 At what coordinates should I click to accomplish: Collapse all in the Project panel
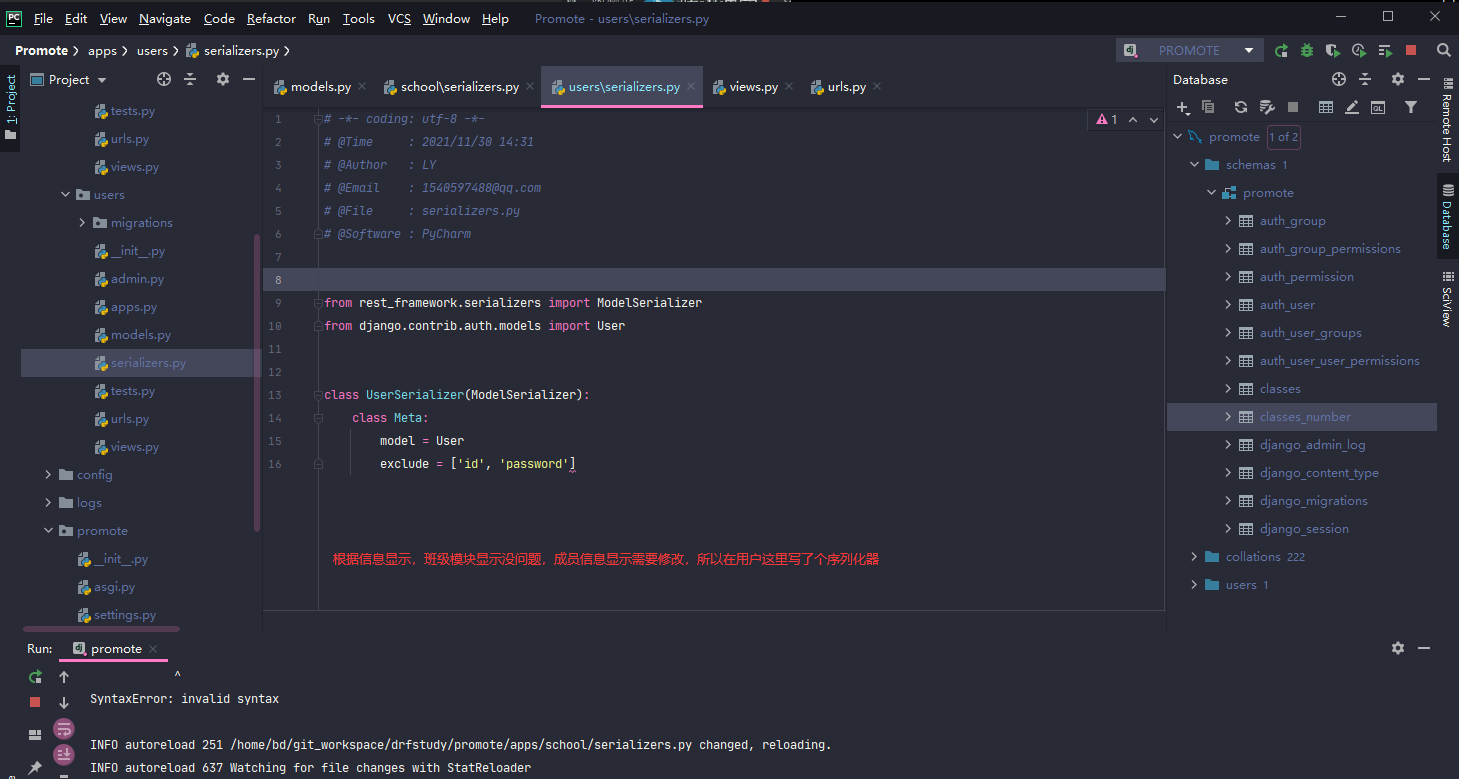190,79
